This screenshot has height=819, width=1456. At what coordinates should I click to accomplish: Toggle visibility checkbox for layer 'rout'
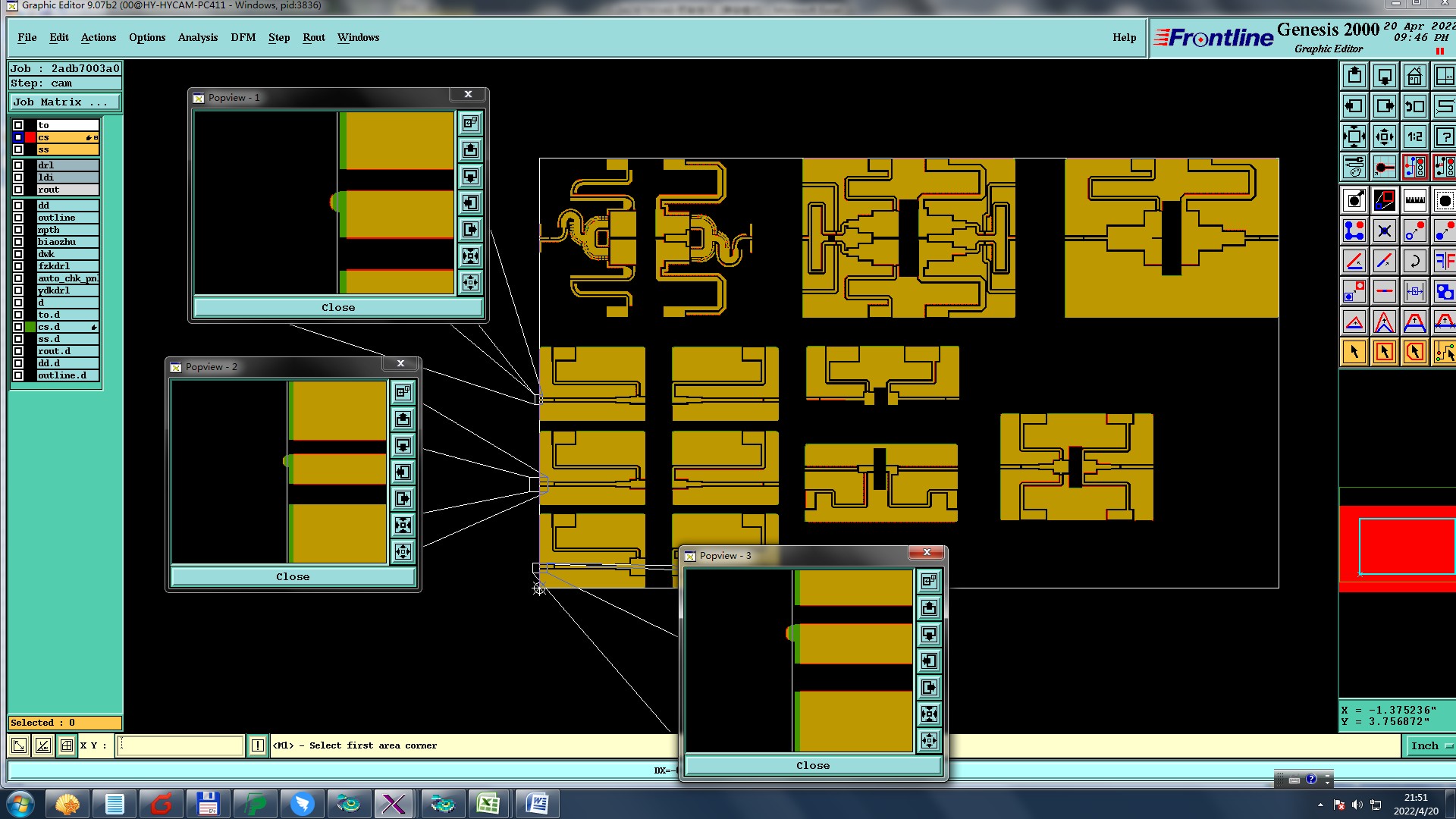coord(18,190)
